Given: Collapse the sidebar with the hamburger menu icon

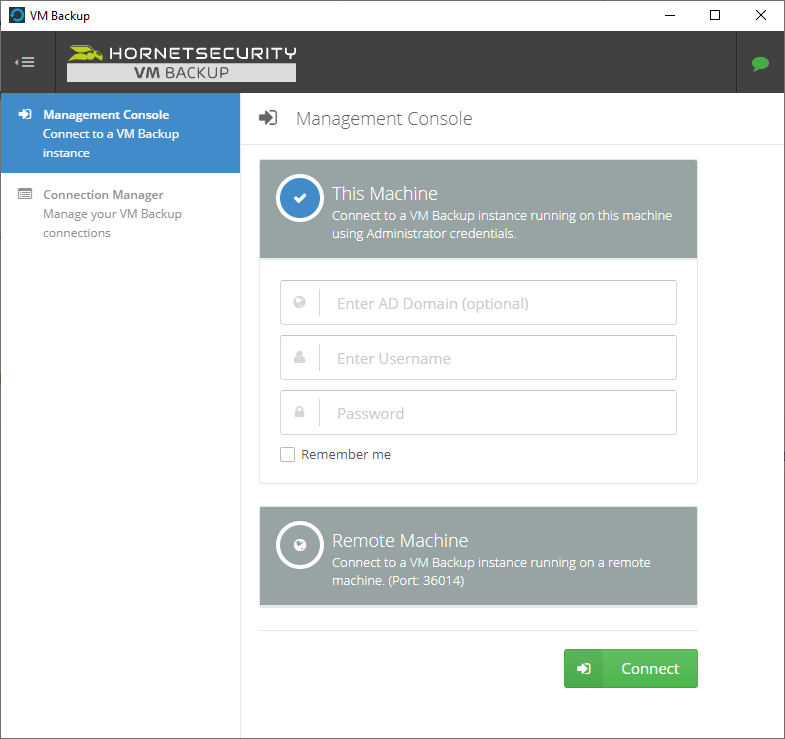Looking at the screenshot, I should (25, 62).
